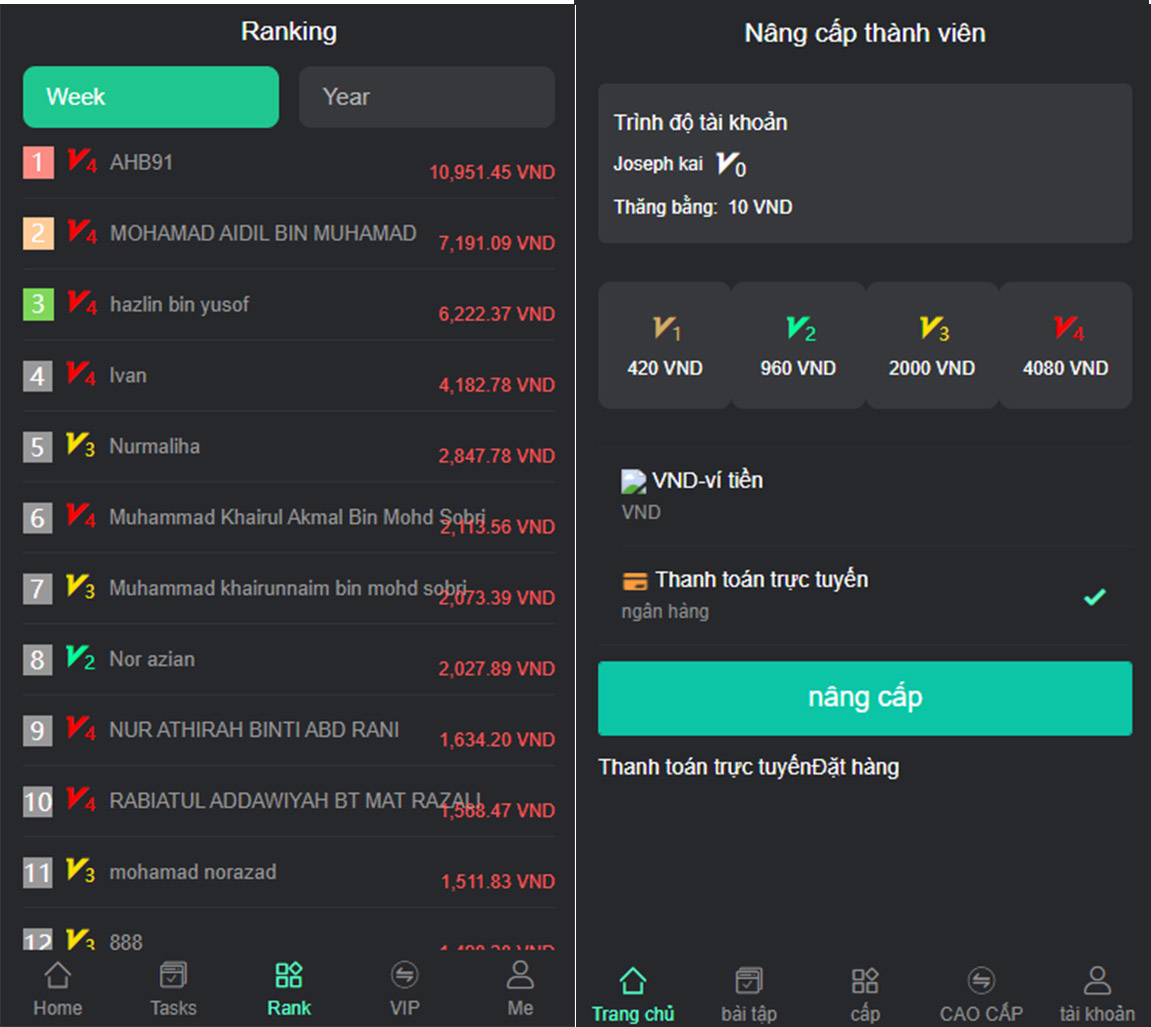1151x1027 pixels.
Task: Select VND-ví tiền wallet payment option
Action: pos(865,496)
